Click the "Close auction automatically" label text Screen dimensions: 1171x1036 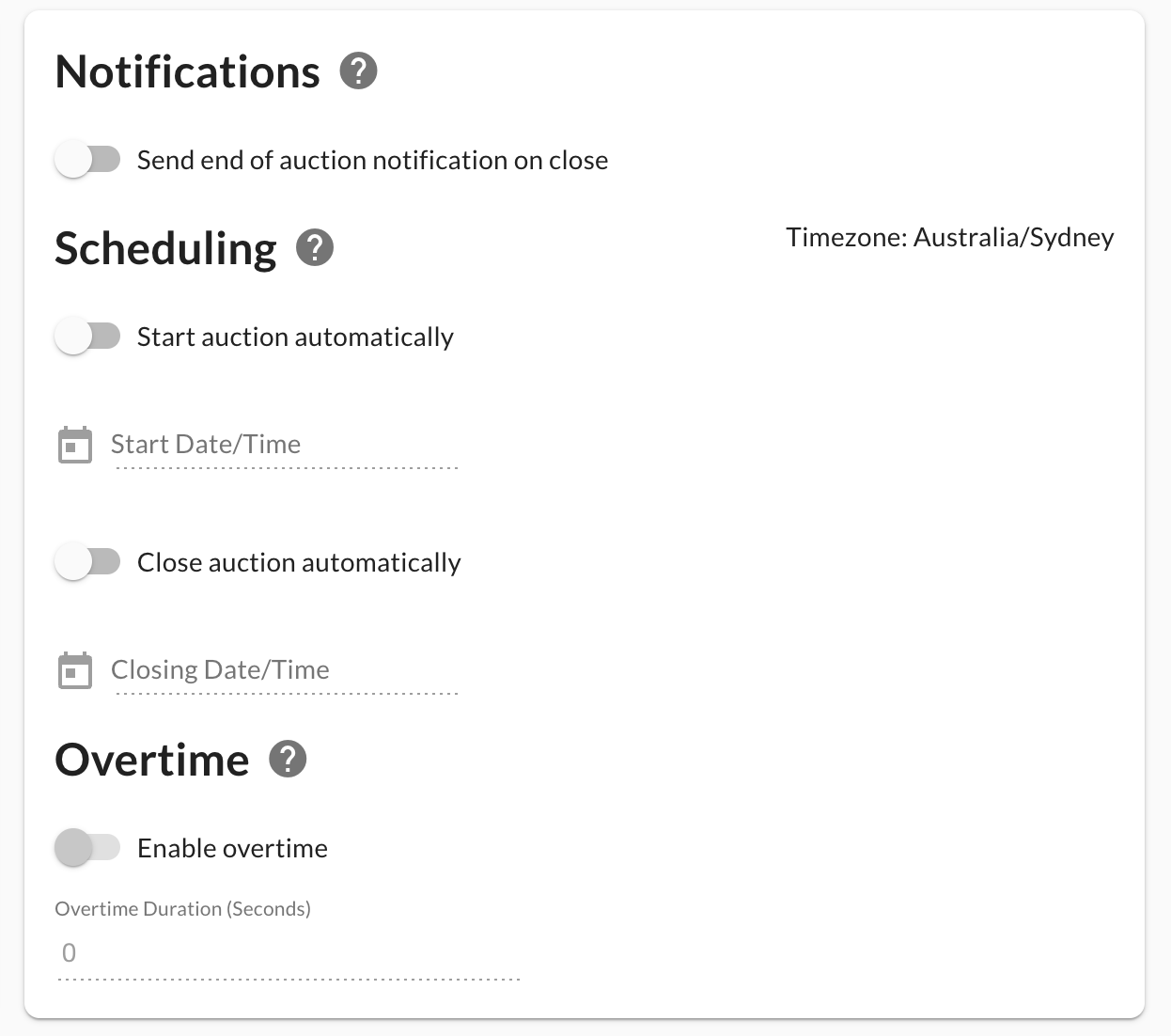point(299,563)
